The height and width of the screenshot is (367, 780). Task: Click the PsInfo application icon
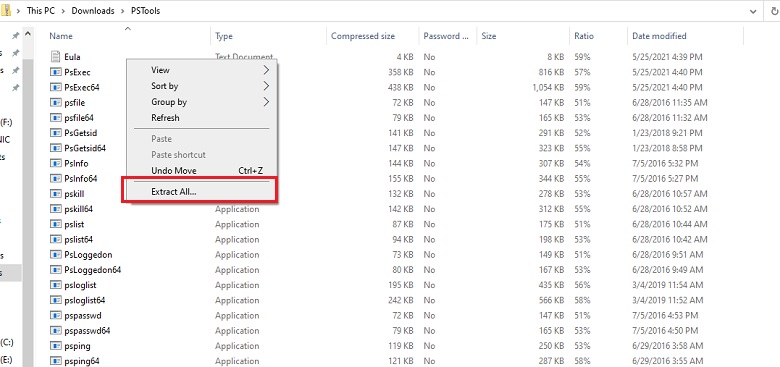[x=56, y=163]
